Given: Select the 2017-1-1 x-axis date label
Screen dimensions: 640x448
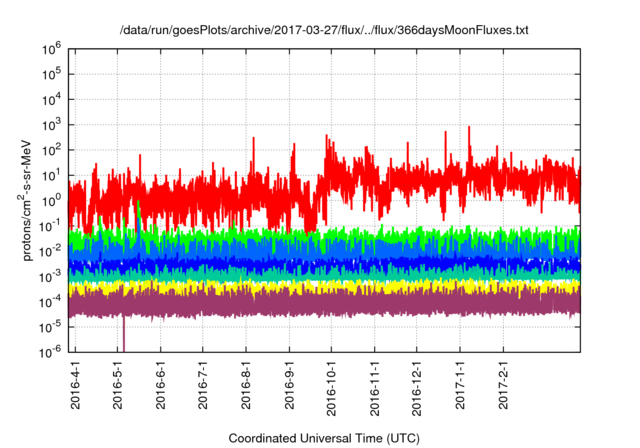Looking at the screenshot, I should 459,383.
